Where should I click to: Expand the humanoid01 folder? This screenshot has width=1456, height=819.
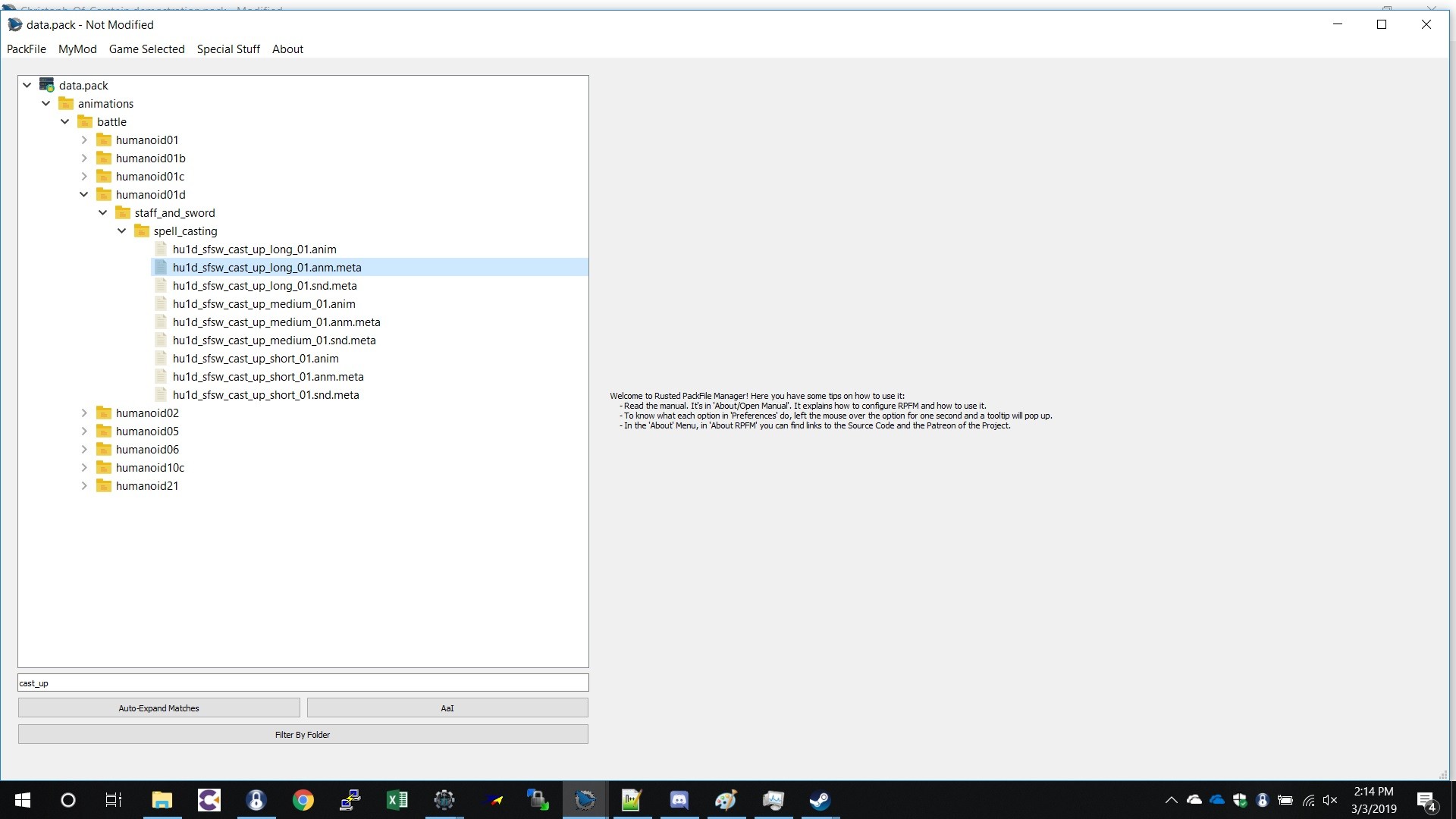coord(86,139)
